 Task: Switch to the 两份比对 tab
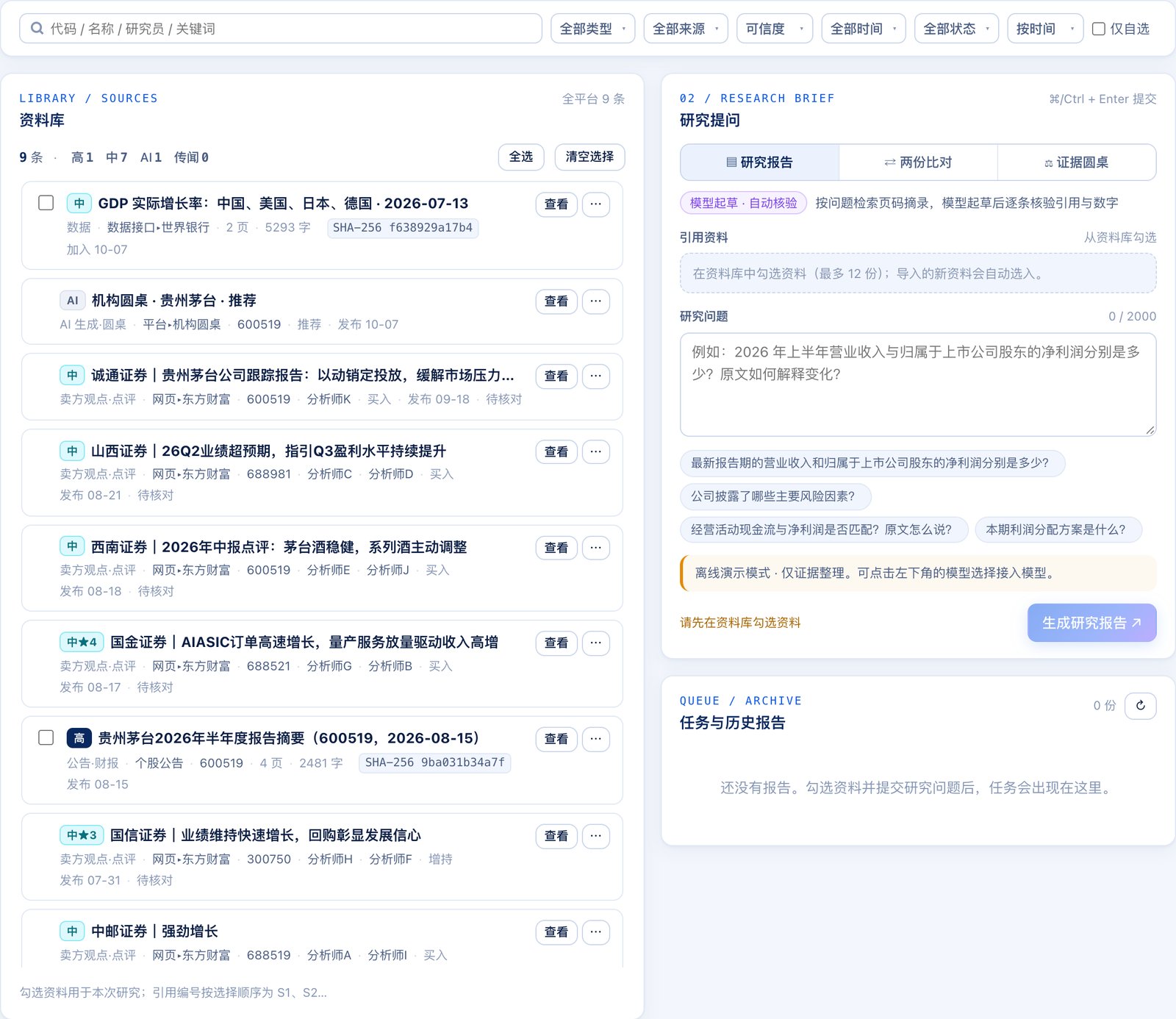(x=918, y=162)
